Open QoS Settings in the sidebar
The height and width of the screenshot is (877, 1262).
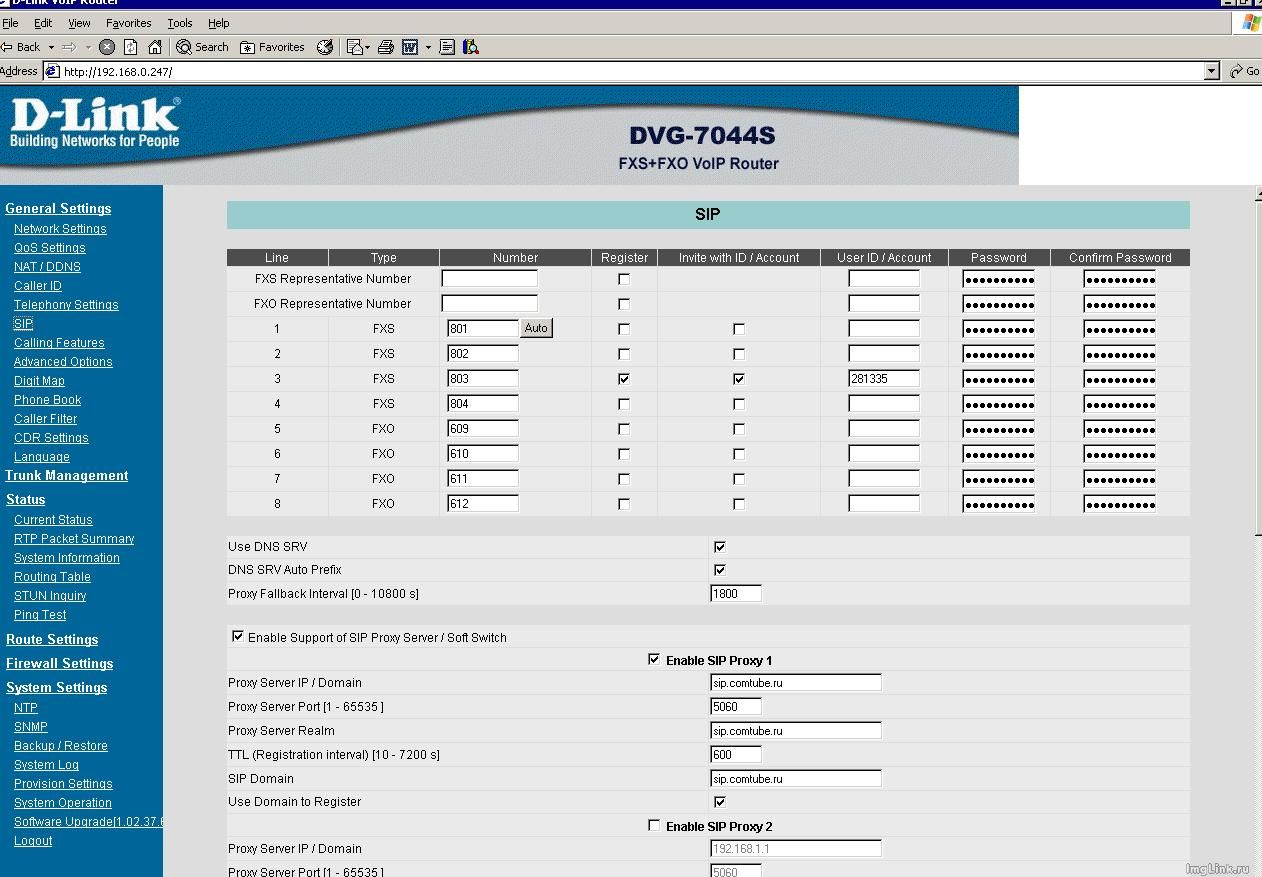pyautogui.click(x=50, y=248)
